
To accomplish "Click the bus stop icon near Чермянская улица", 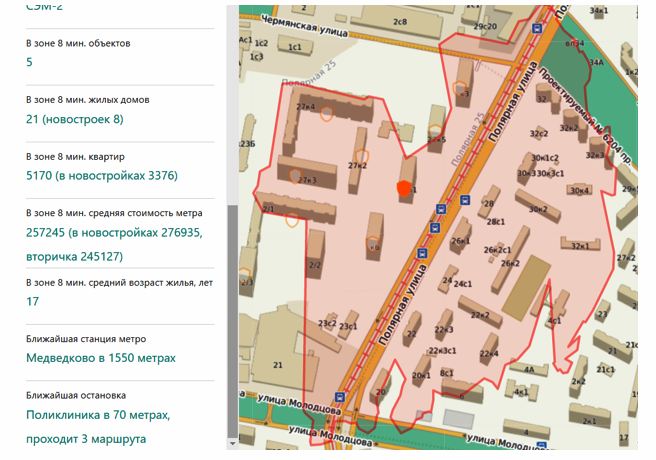I will (539, 29).
